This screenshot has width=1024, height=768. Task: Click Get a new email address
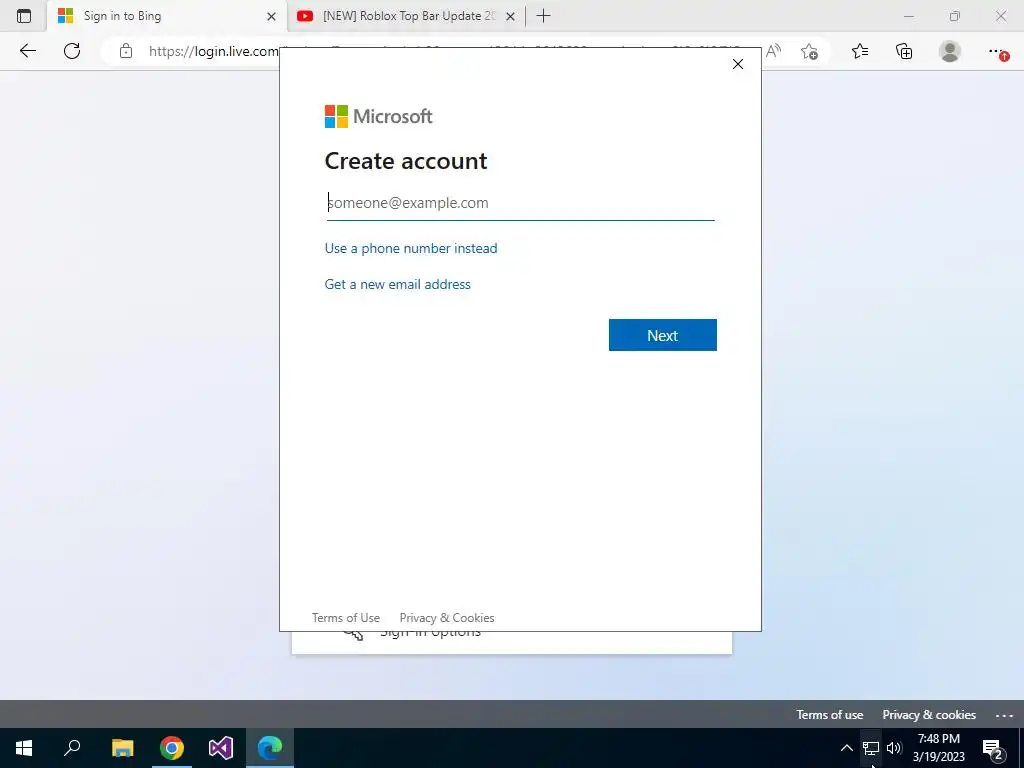398,284
